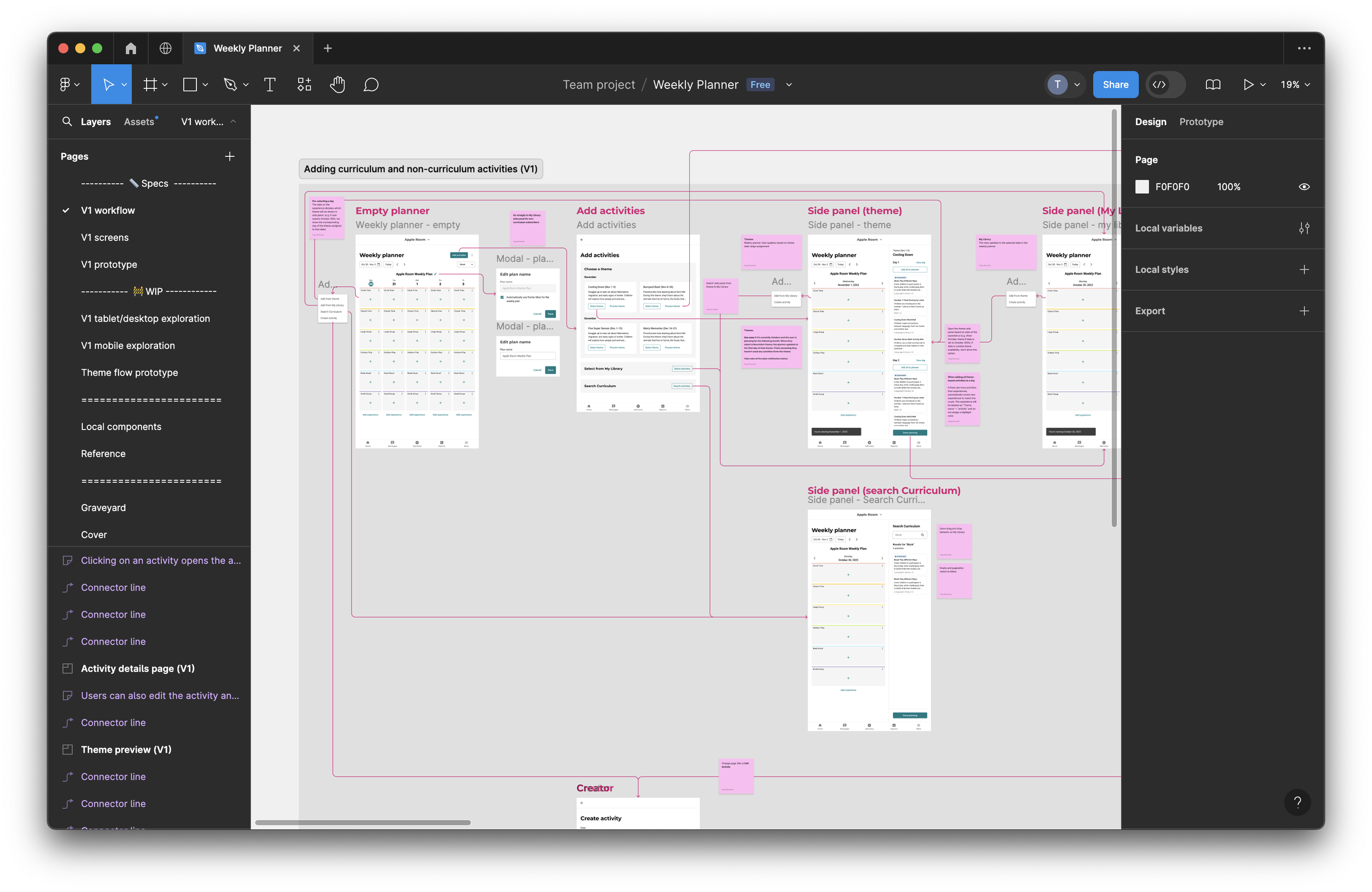Select the Activity details page (V1) layer
This screenshot has width=1372, height=892.
[x=138, y=668]
